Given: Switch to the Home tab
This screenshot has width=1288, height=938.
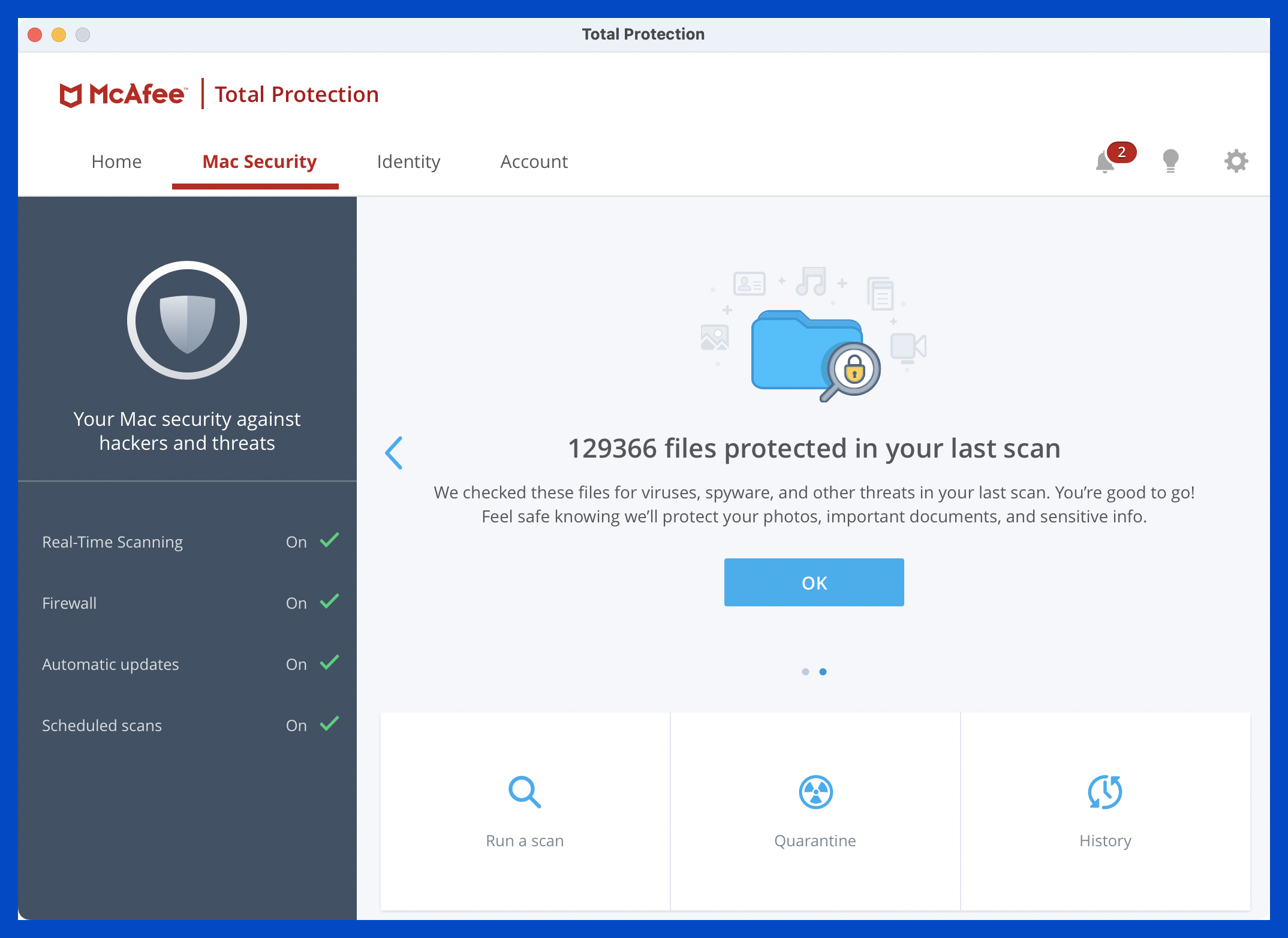Looking at the screenshot, I should point(116,162).
